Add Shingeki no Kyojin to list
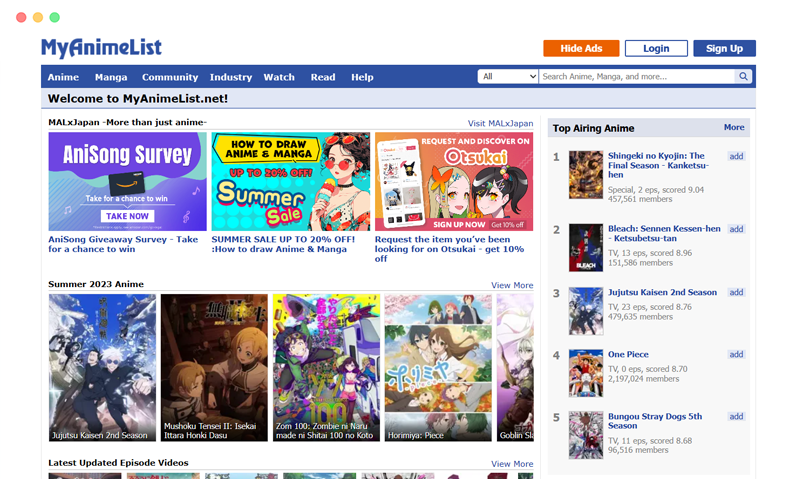The image size is (800, 479). 736,157
